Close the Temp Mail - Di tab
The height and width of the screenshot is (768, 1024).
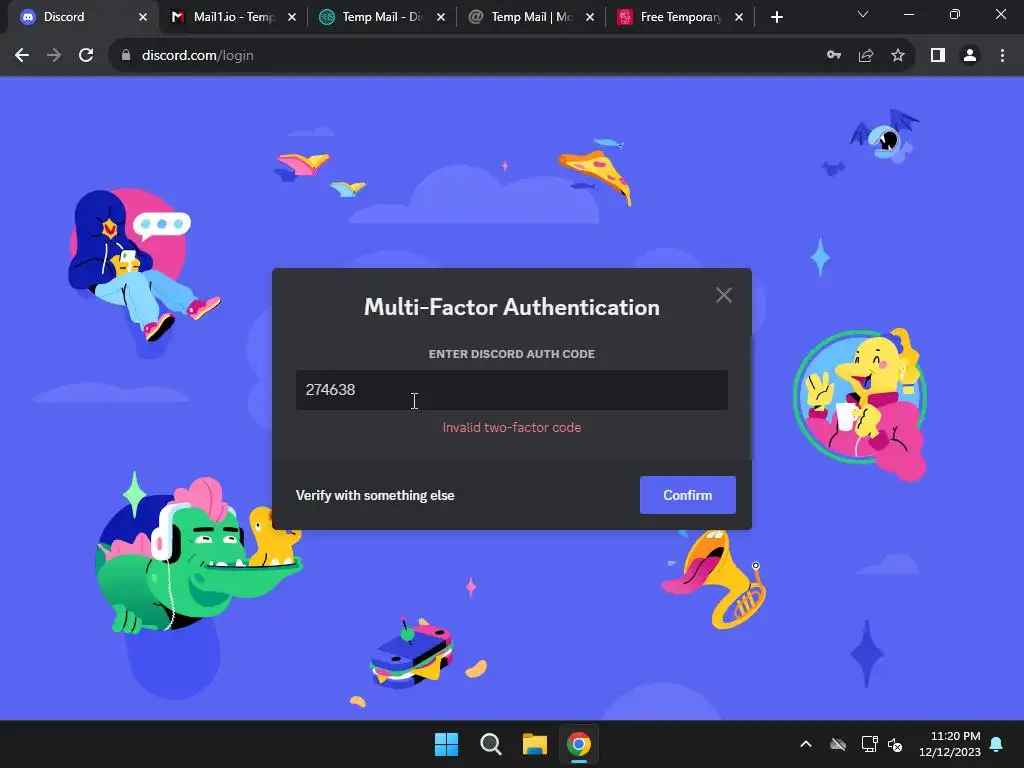(441, 17)
